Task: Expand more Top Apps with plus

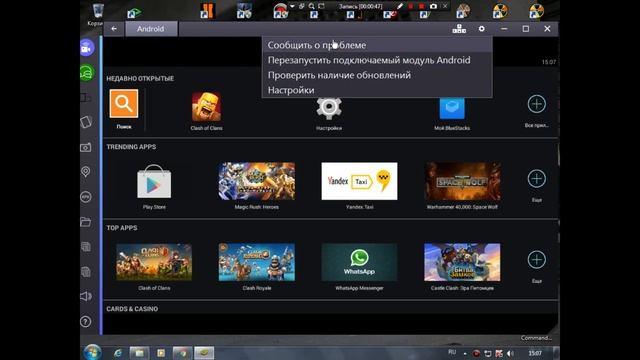Action: 536,260
